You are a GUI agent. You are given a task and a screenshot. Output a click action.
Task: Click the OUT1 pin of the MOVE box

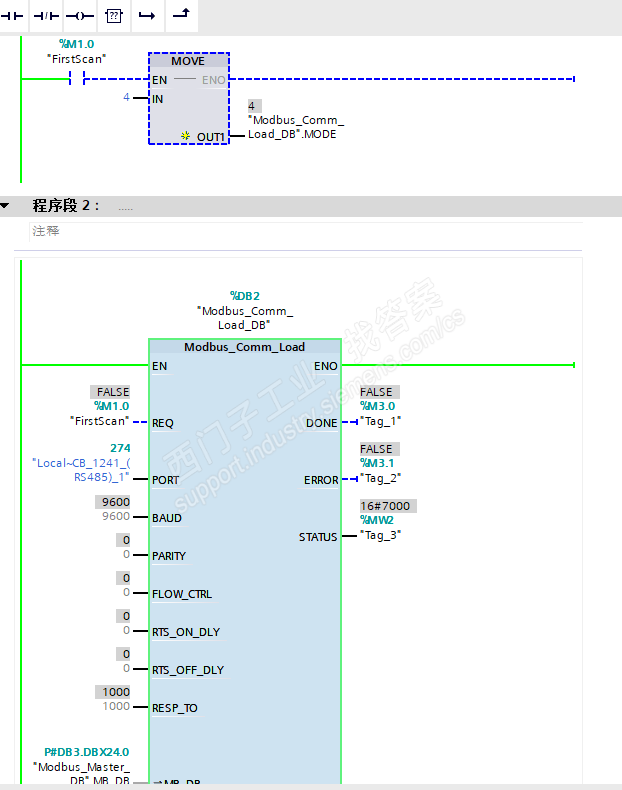pyautogui.click(x=211, y=137)
